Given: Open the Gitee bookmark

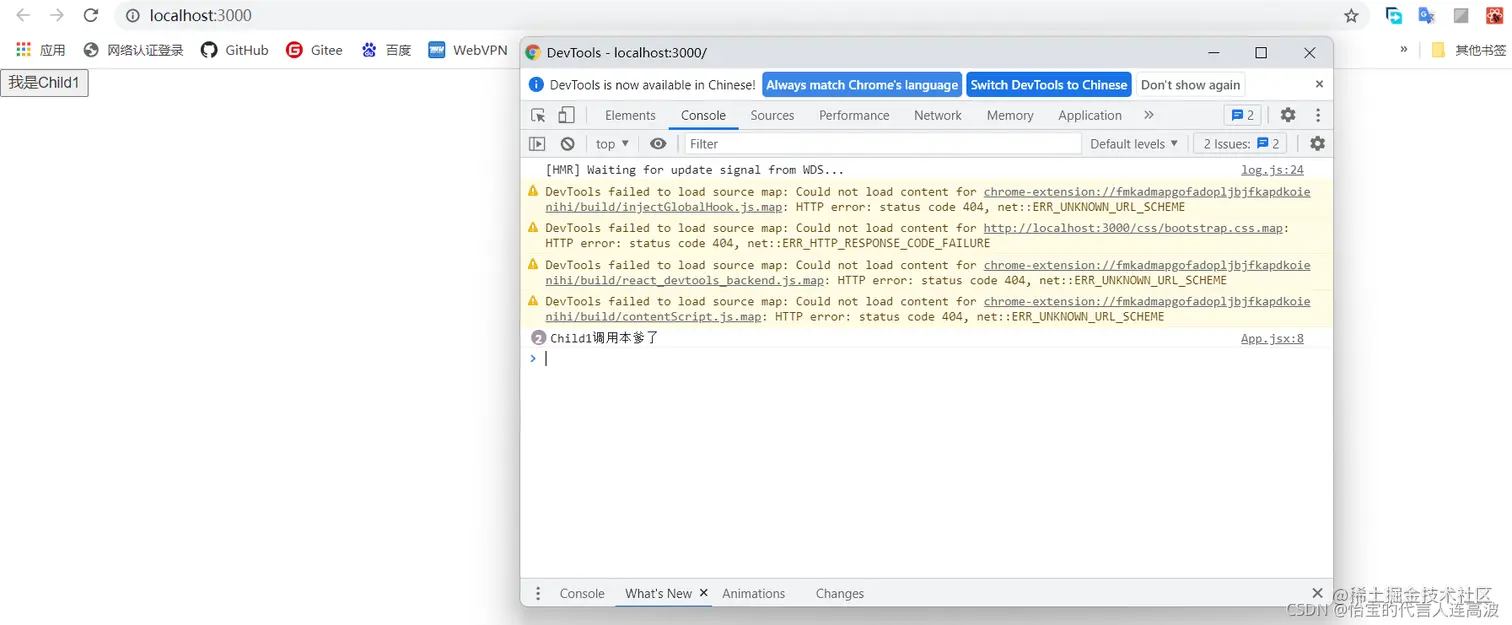Looking at the screenshot, I should pyautogui.click(x=314, y=50).
